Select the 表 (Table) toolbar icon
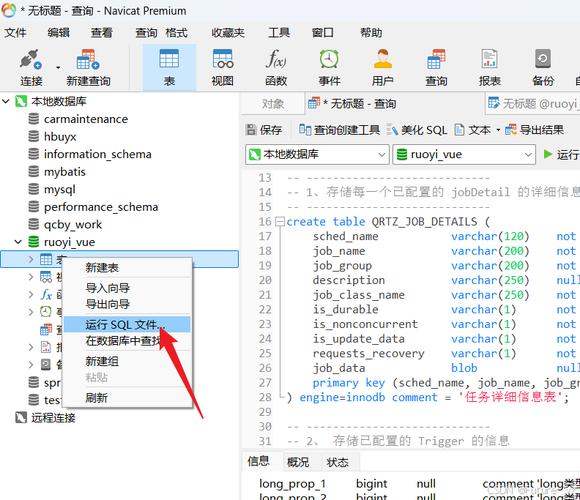580x500 pixels. click(169, 68)
